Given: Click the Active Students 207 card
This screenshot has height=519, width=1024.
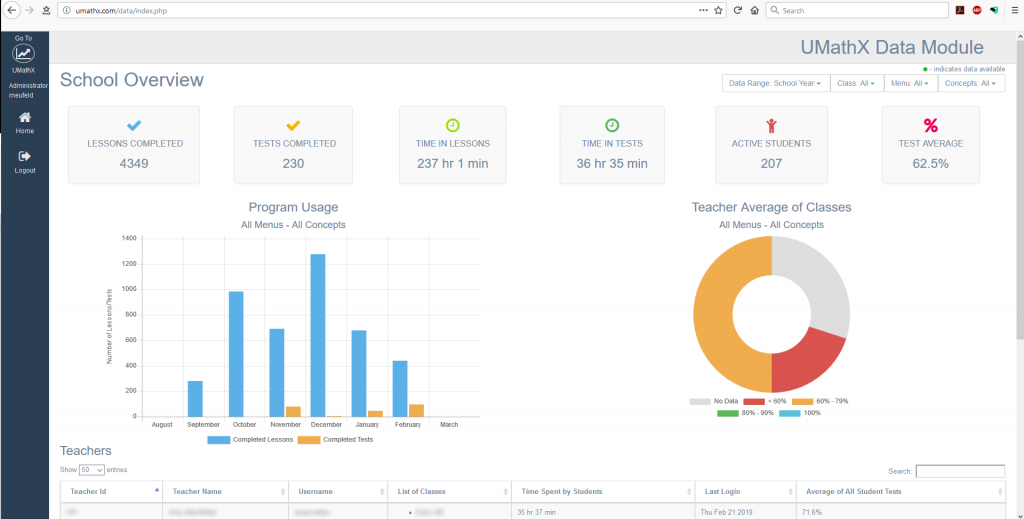Looking at the screenshot, I should 771,145.
